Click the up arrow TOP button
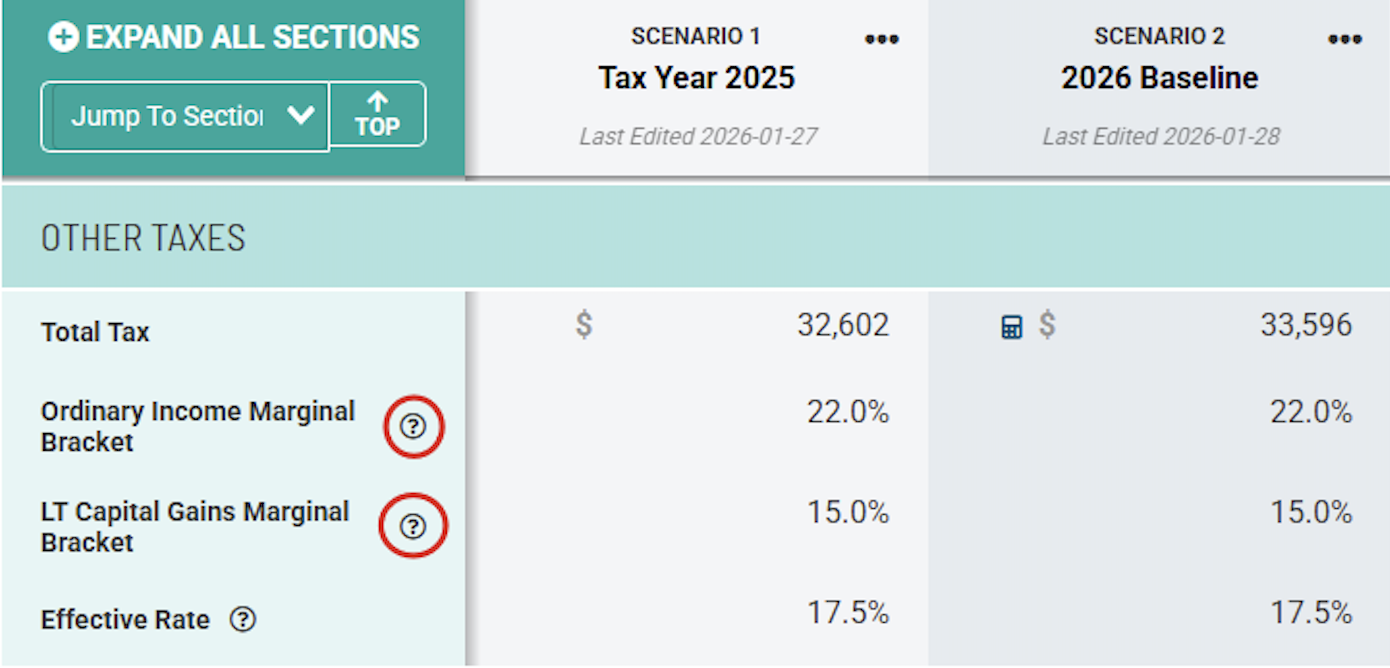1390x668 pixels. click(377, 115)
